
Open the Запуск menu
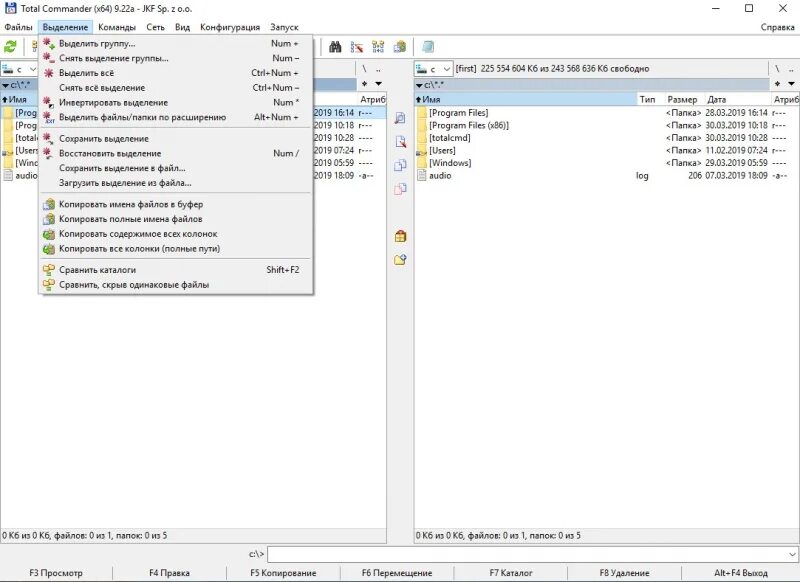pyautogui.click(x=284, y=27)
